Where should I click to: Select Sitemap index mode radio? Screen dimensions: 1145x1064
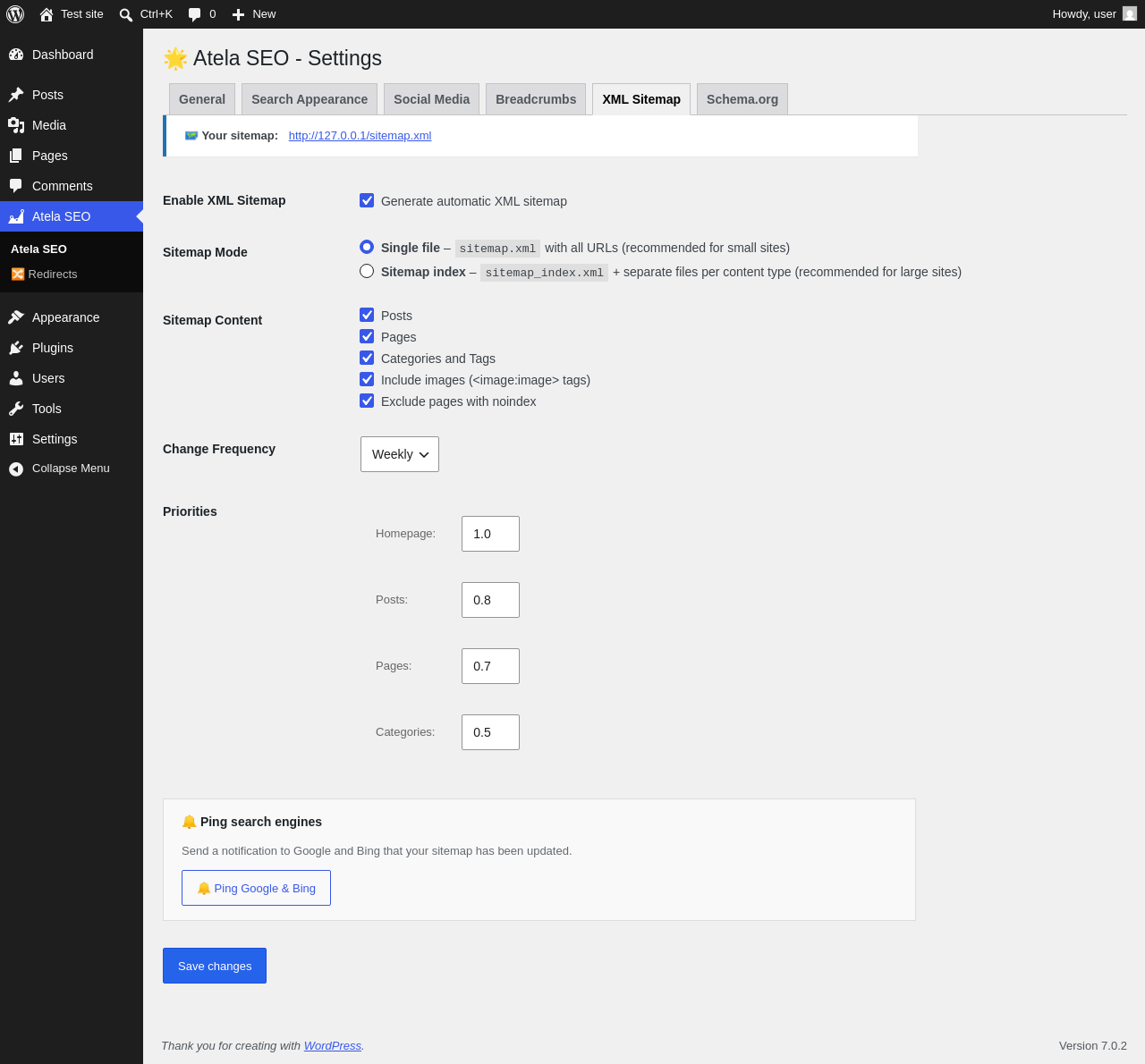coord(367,271)
